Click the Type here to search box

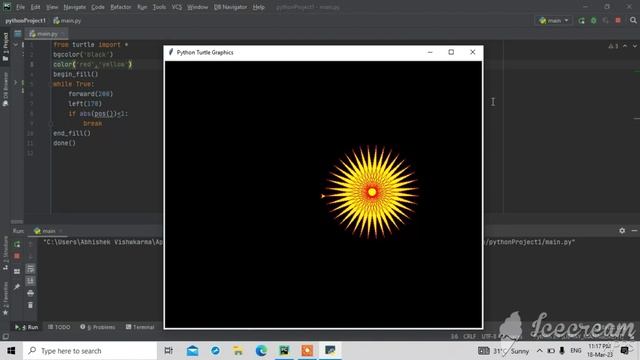point(90,351)
